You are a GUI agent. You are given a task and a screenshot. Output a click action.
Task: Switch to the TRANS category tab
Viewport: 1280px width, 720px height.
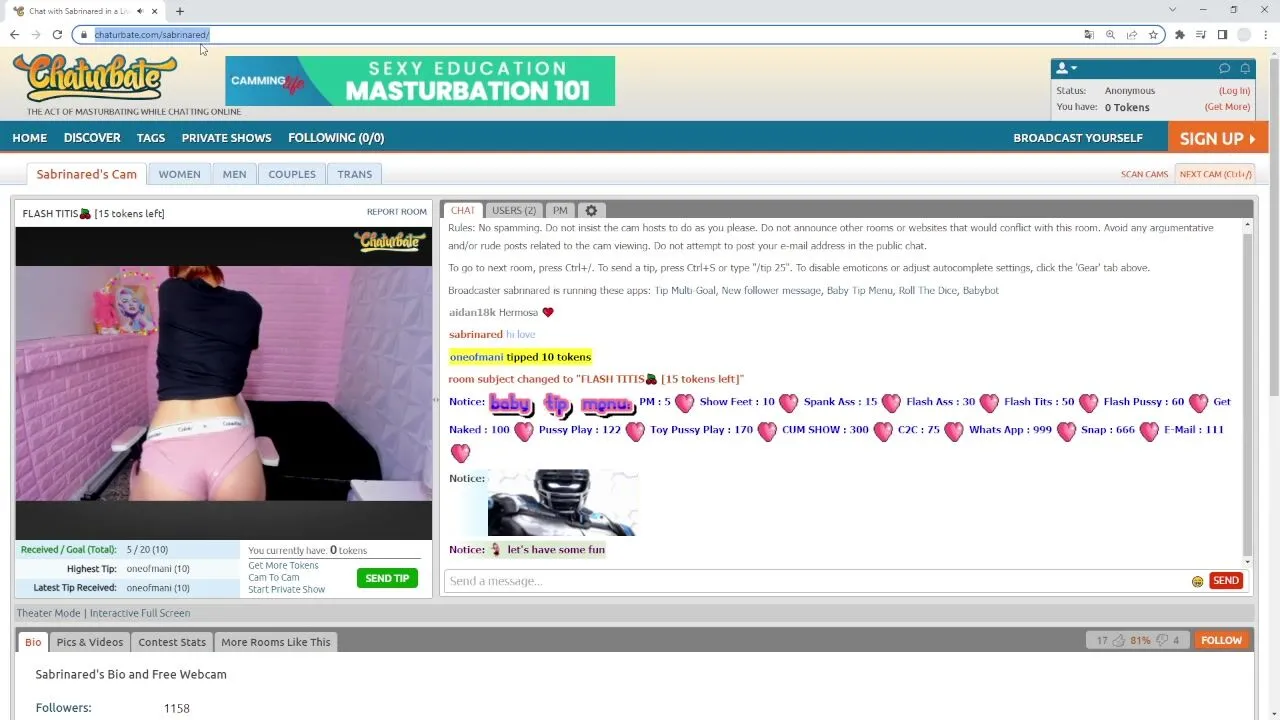[355, 174]
